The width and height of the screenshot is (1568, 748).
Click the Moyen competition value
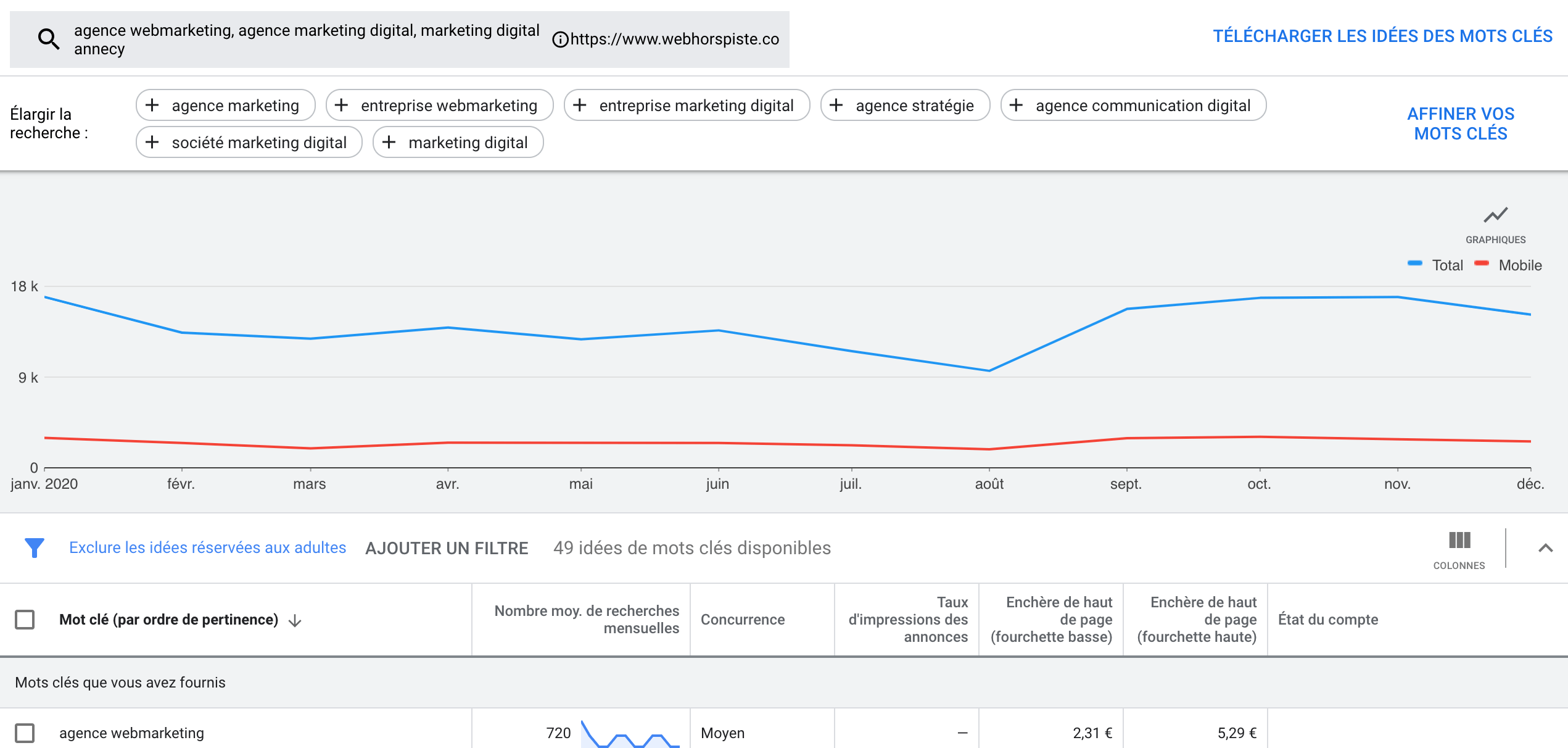coord(722,733)
